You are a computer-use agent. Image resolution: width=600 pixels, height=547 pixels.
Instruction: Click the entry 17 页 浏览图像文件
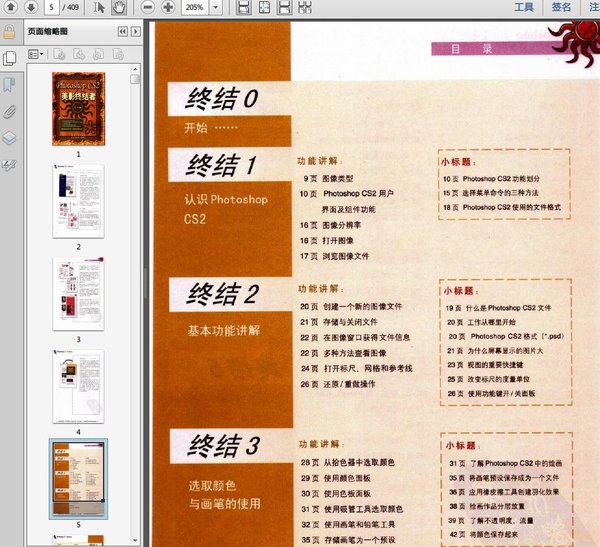(x=335, y=256)
